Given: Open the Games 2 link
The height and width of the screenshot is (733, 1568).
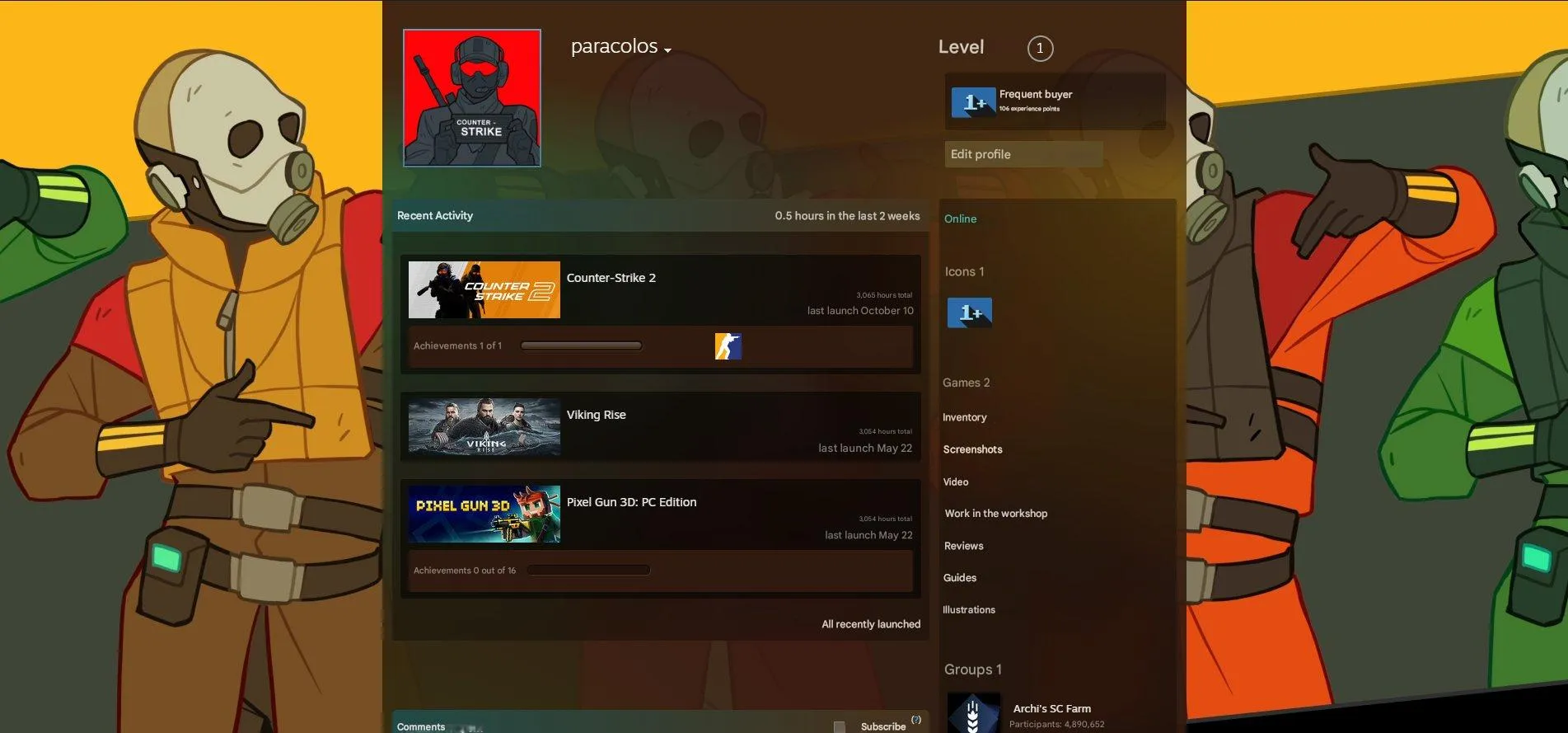Looking at the screenshot, I should pos(967,383).
